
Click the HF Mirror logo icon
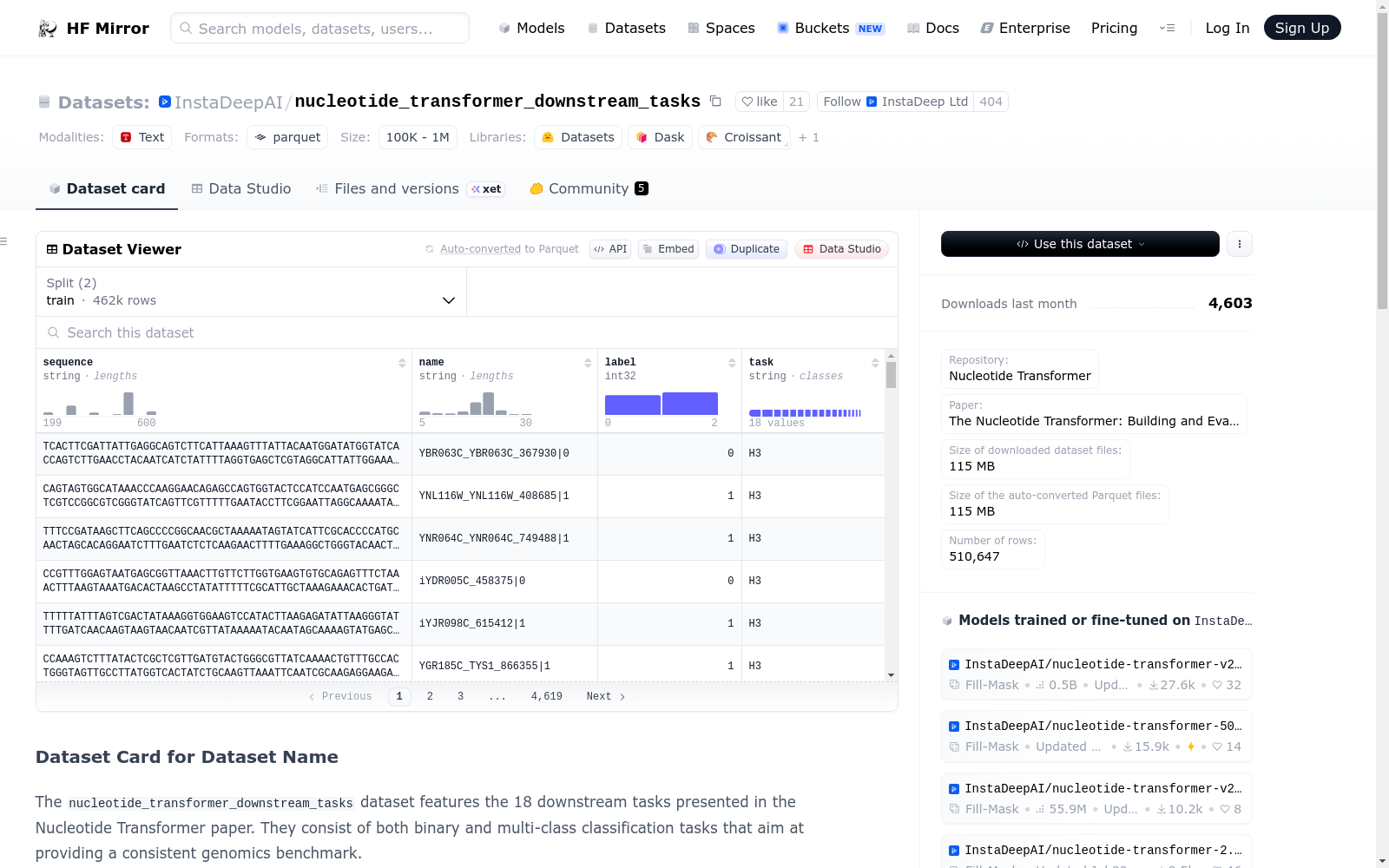point(48,29)
